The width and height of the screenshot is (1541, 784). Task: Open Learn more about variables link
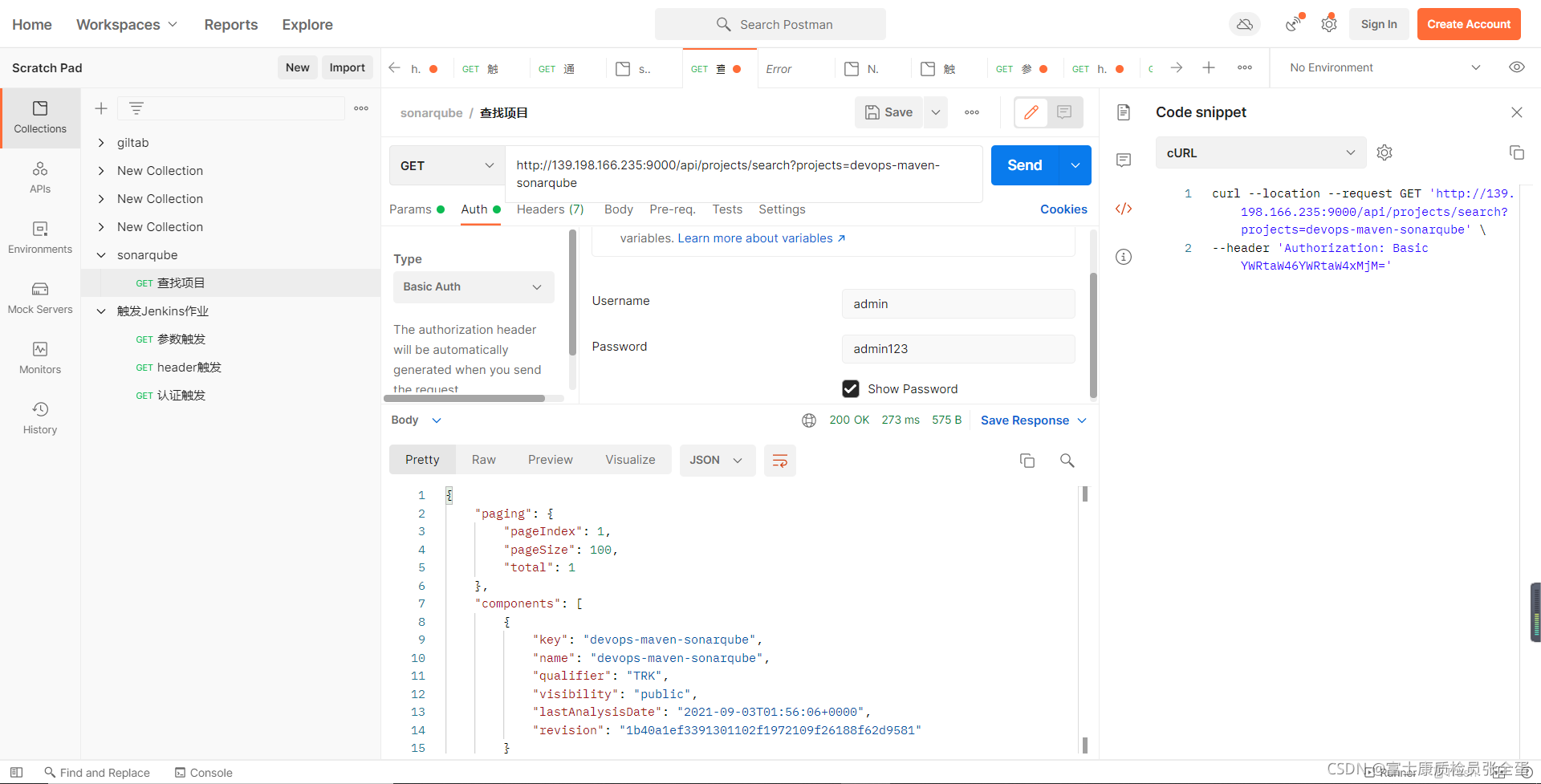pyautogui.click(x=761, y=238)
